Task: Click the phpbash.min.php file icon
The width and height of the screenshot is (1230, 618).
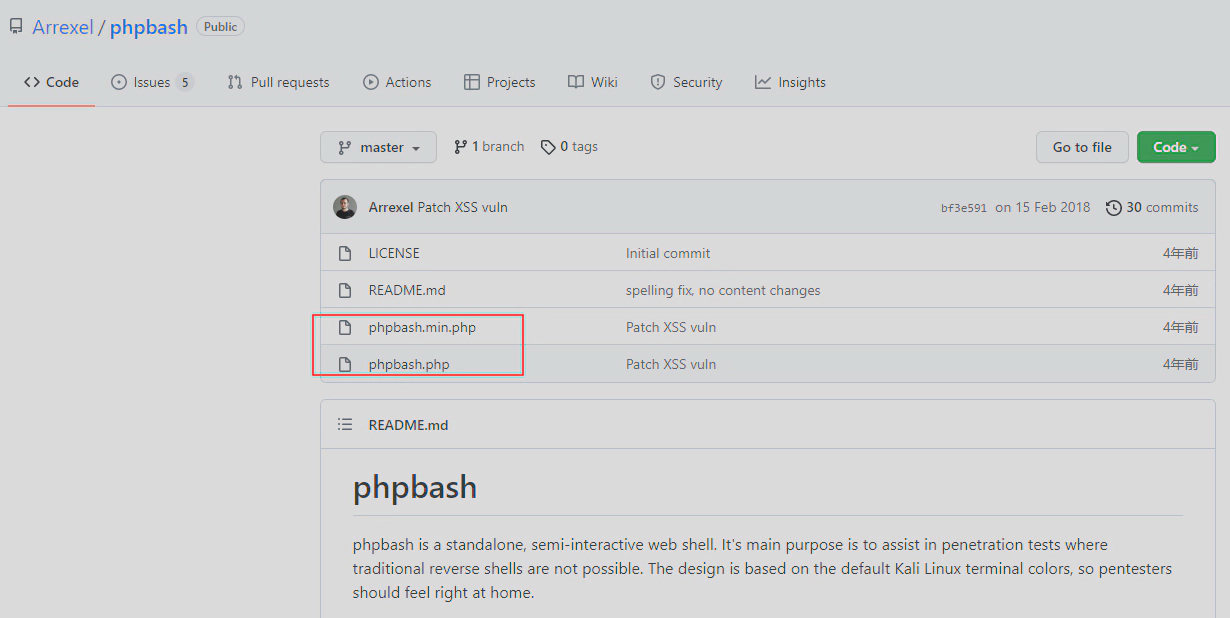Action: pyautogui.click(x=345, y=327)
